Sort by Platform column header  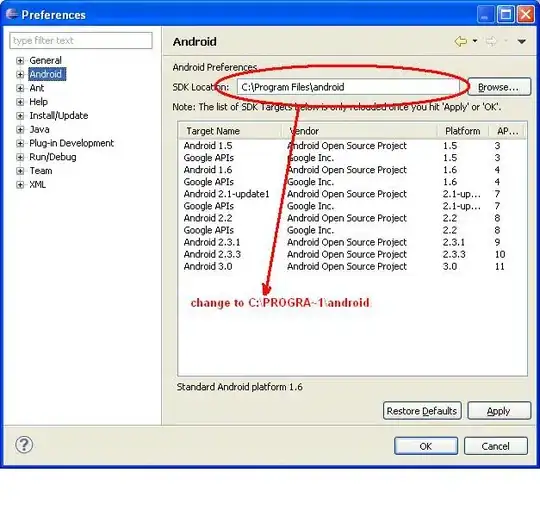click(463, 131)
